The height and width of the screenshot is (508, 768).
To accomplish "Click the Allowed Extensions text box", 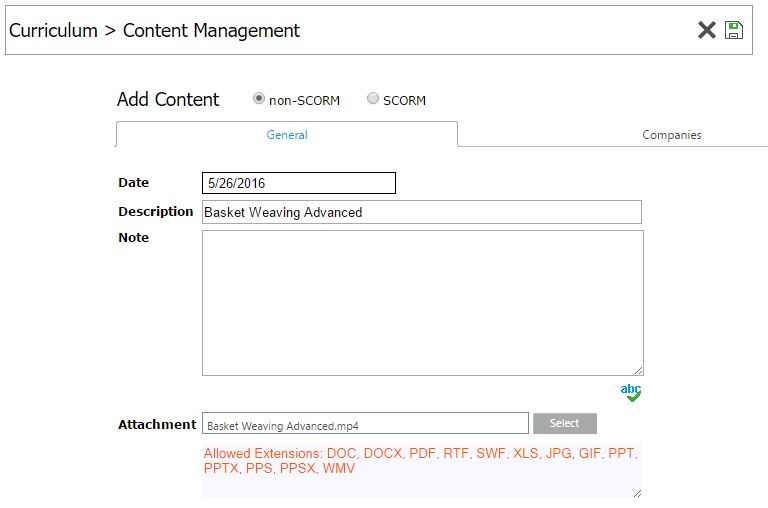I will click(x=421, y=470).
